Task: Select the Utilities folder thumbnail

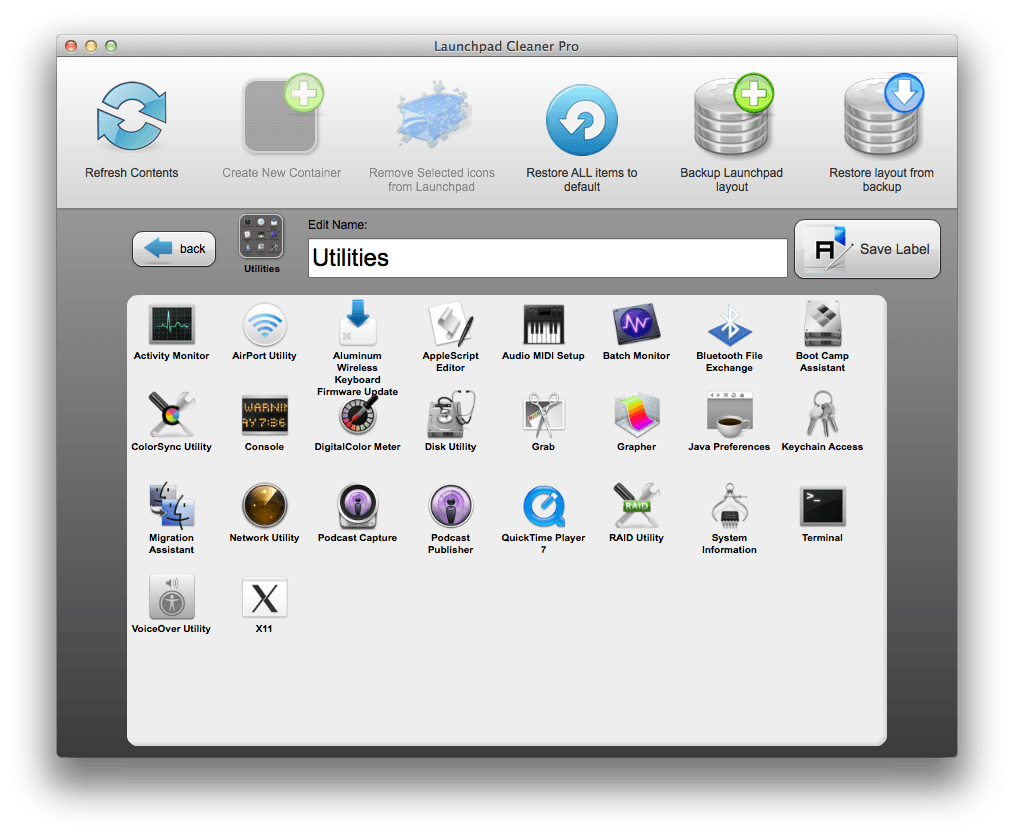Action: (261, 237)
